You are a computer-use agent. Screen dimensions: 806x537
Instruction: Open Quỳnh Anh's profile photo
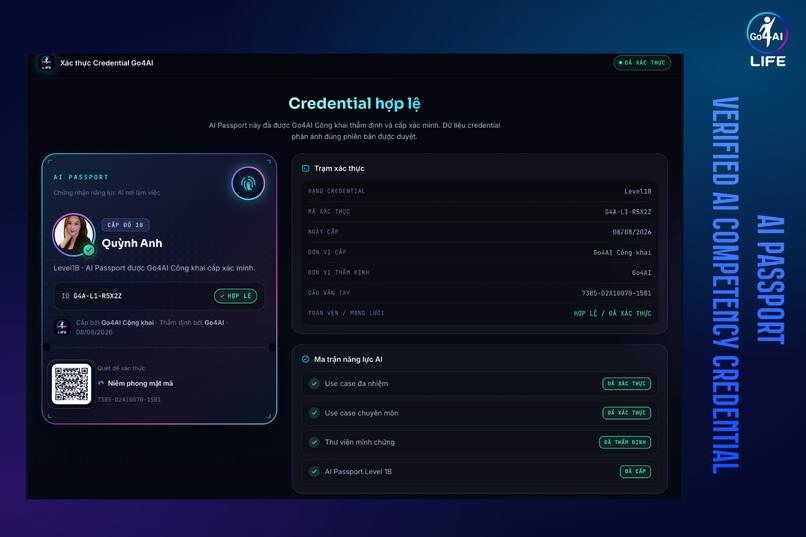coord(74,234)
